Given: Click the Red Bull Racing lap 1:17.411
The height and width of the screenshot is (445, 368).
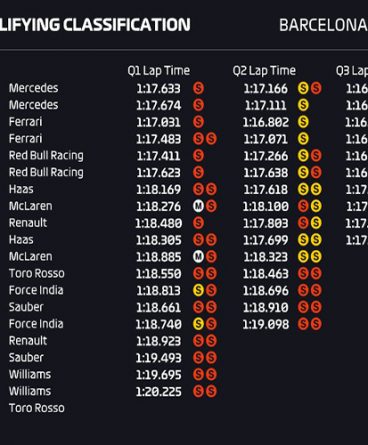Looking at the screenshot, I should (x=159, y=156).
